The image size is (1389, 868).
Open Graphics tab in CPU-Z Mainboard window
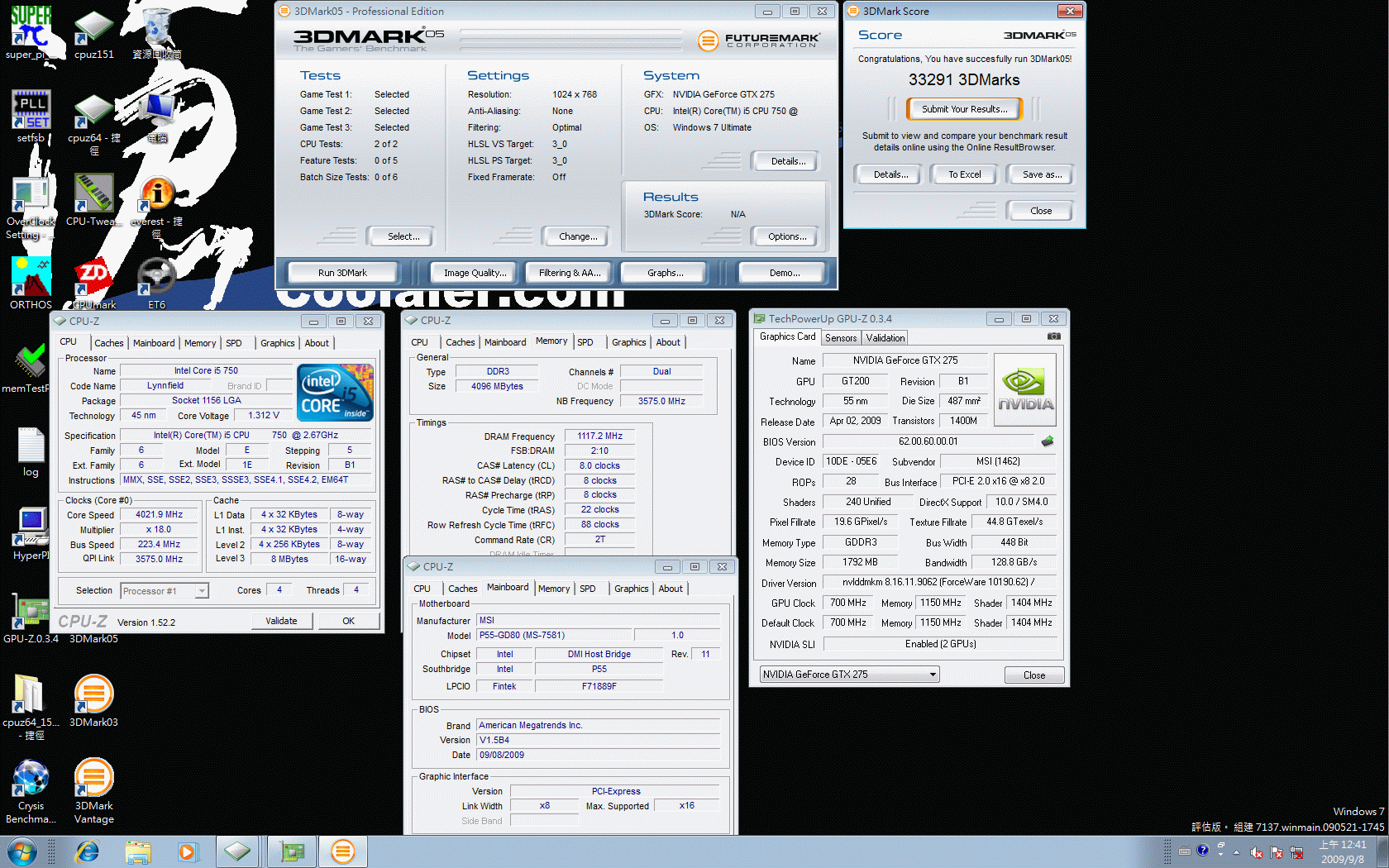(632, 589)
